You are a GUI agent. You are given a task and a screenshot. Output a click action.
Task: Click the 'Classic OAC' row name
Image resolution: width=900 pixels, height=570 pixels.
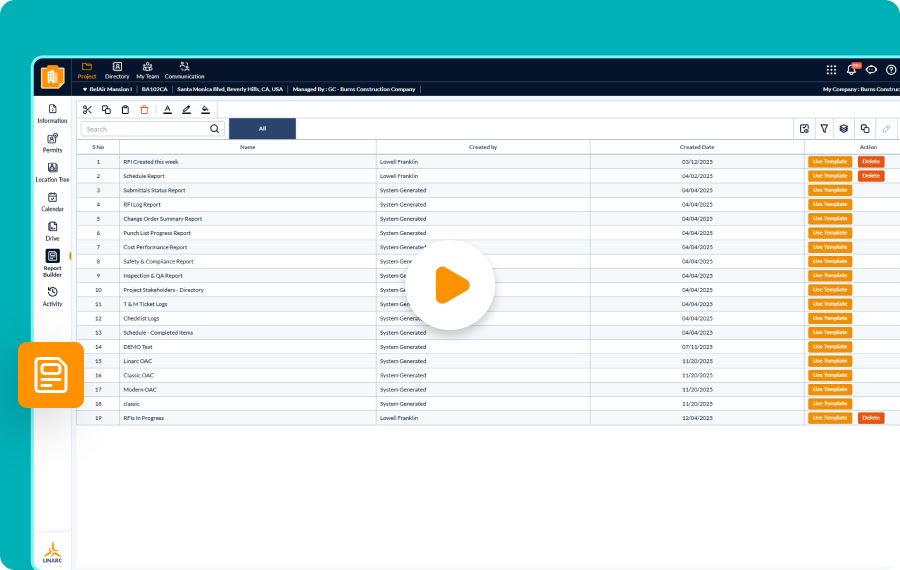click(138, 375)
